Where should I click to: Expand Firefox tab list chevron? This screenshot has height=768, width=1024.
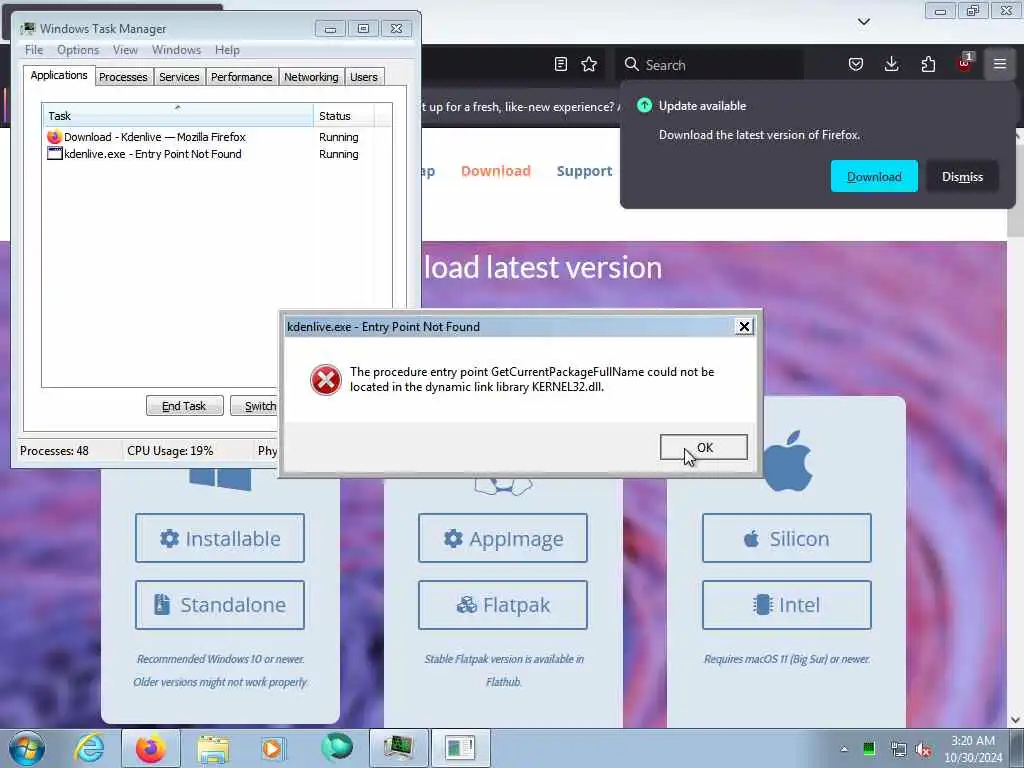[864, 22]
